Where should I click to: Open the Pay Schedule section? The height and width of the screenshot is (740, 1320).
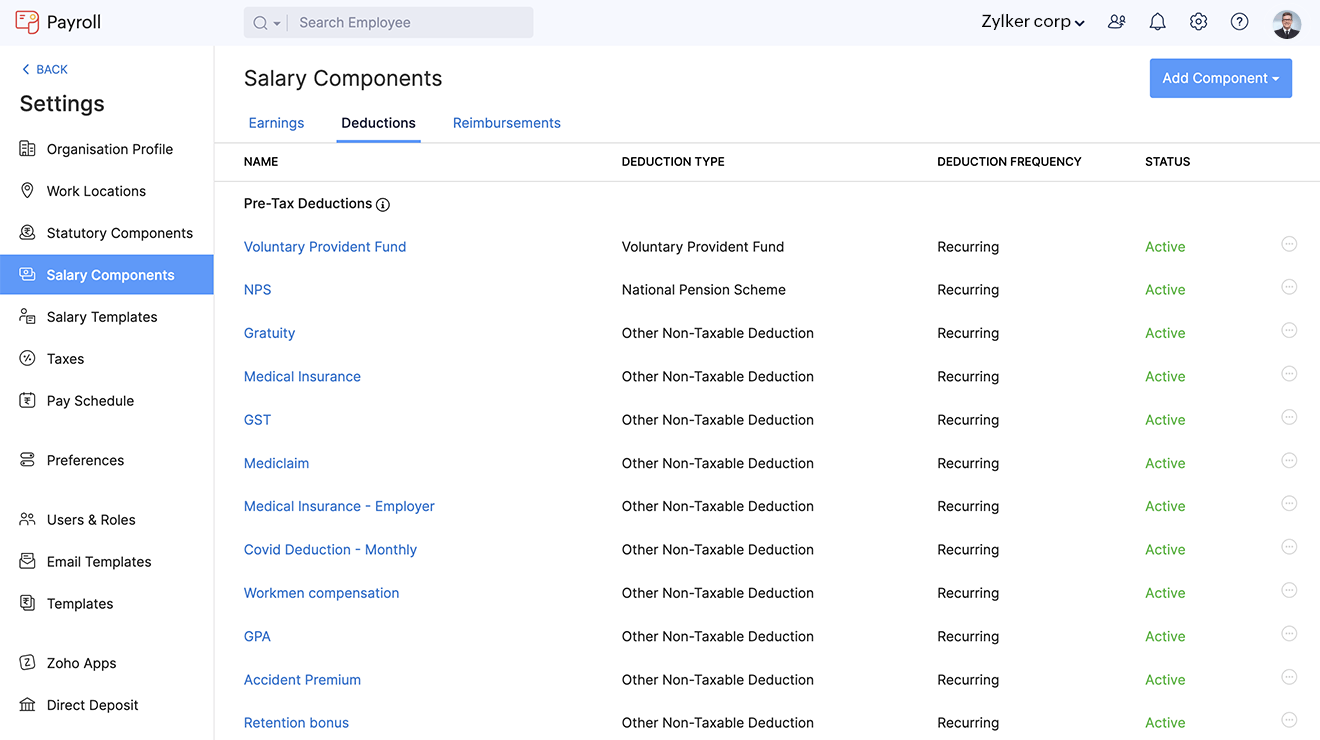click(x=90, y=400)
